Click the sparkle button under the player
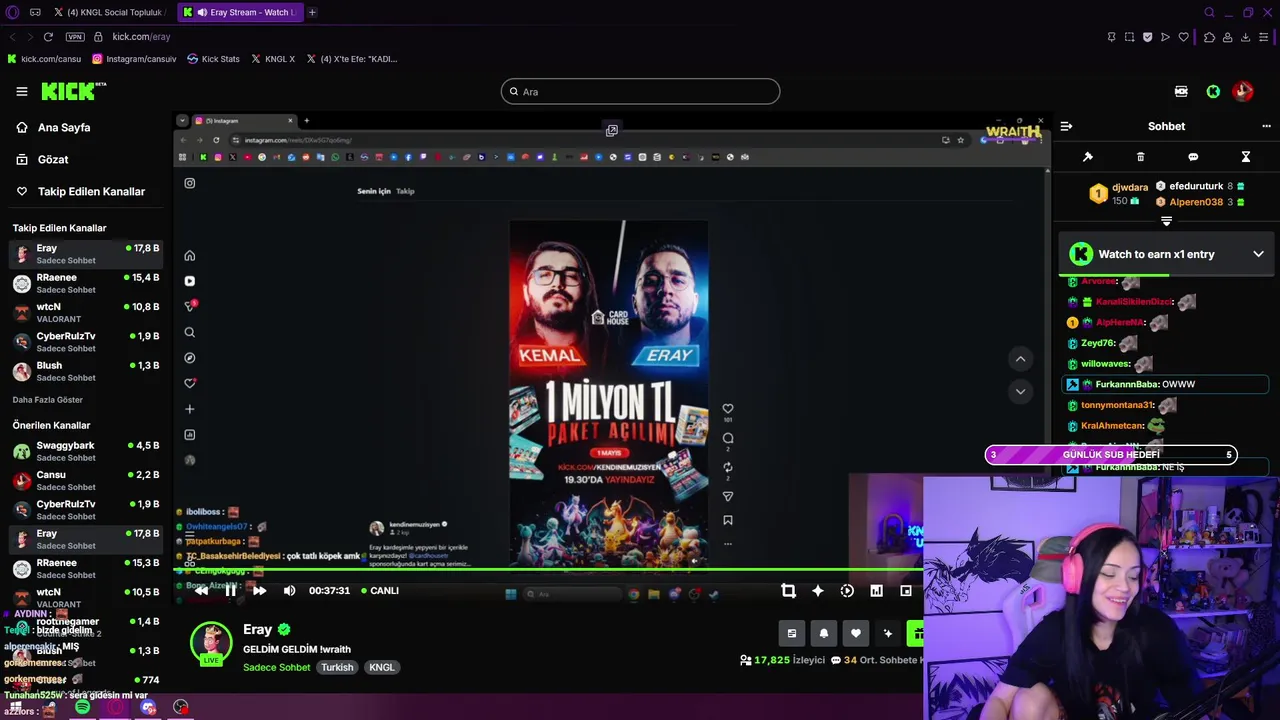 tap(887, 633)
